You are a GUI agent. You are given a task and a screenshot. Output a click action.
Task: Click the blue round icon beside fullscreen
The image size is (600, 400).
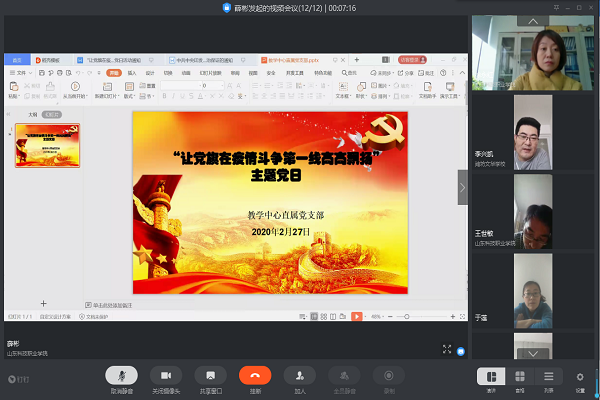click(x=461, y=351)
